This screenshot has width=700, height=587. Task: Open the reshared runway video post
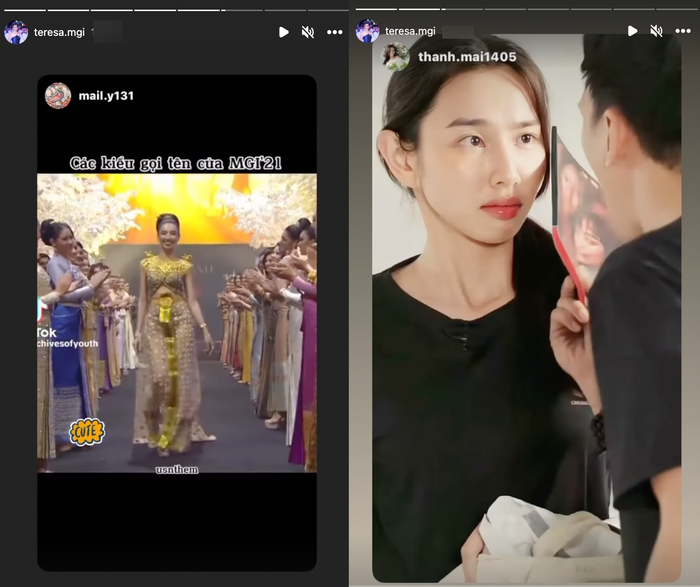click(177, 323)
